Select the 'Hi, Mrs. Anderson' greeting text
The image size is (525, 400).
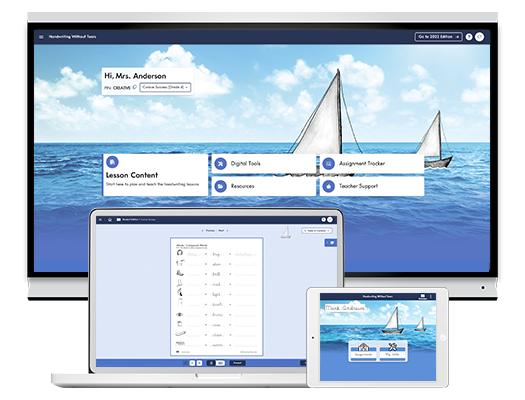(x=135, y=76)
